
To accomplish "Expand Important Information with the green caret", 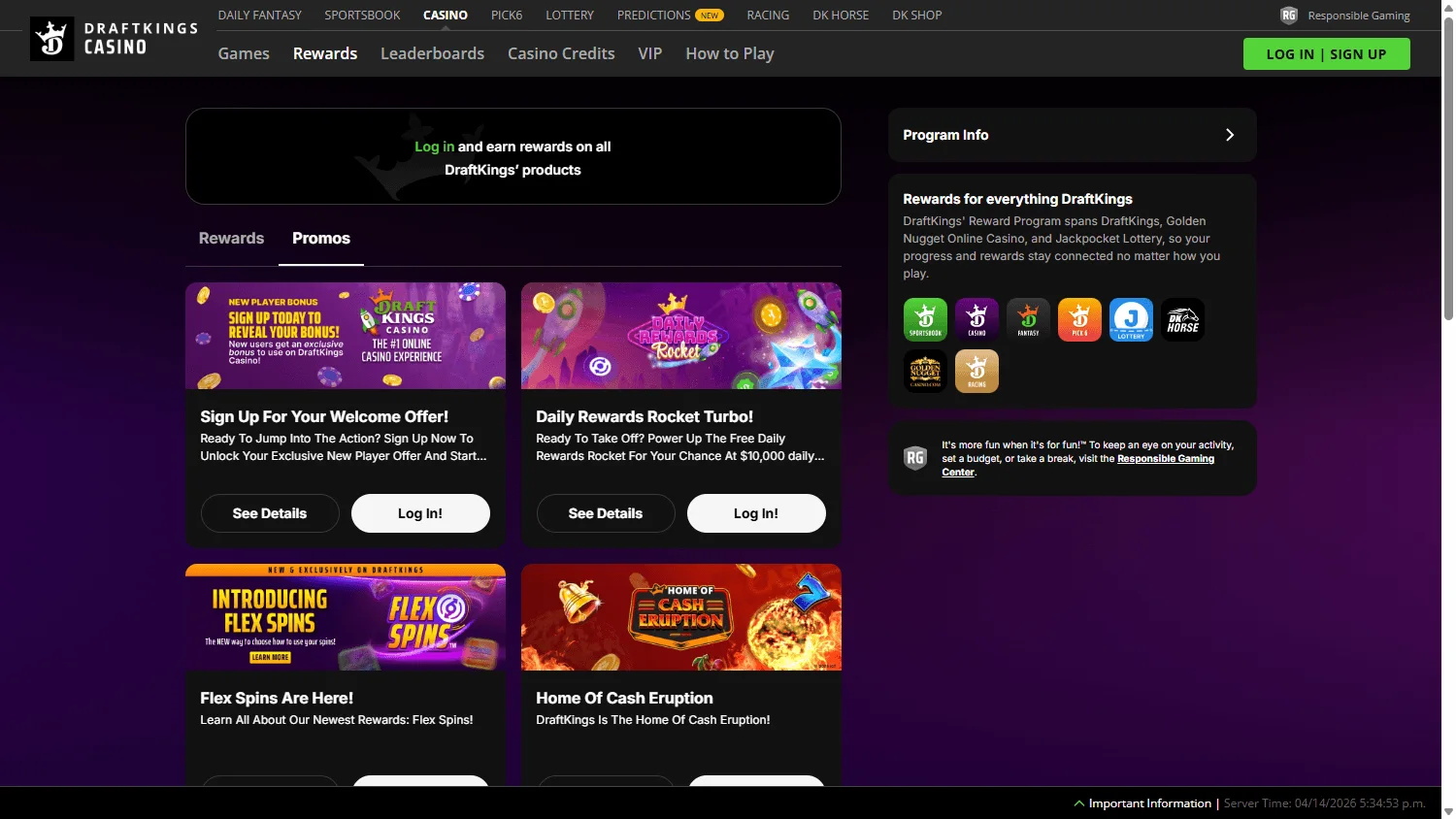I will tap(1078, 803).
